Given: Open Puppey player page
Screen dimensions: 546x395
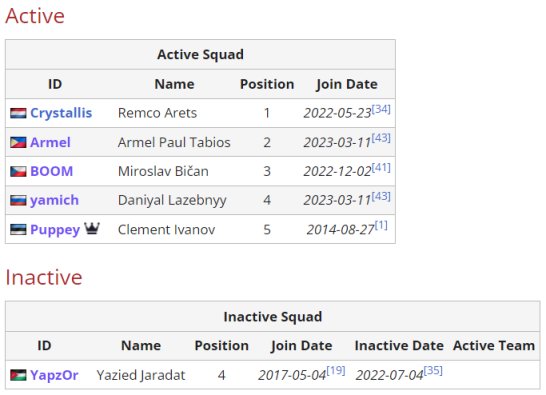Looking at the screenshot, I should pos(55,230).
